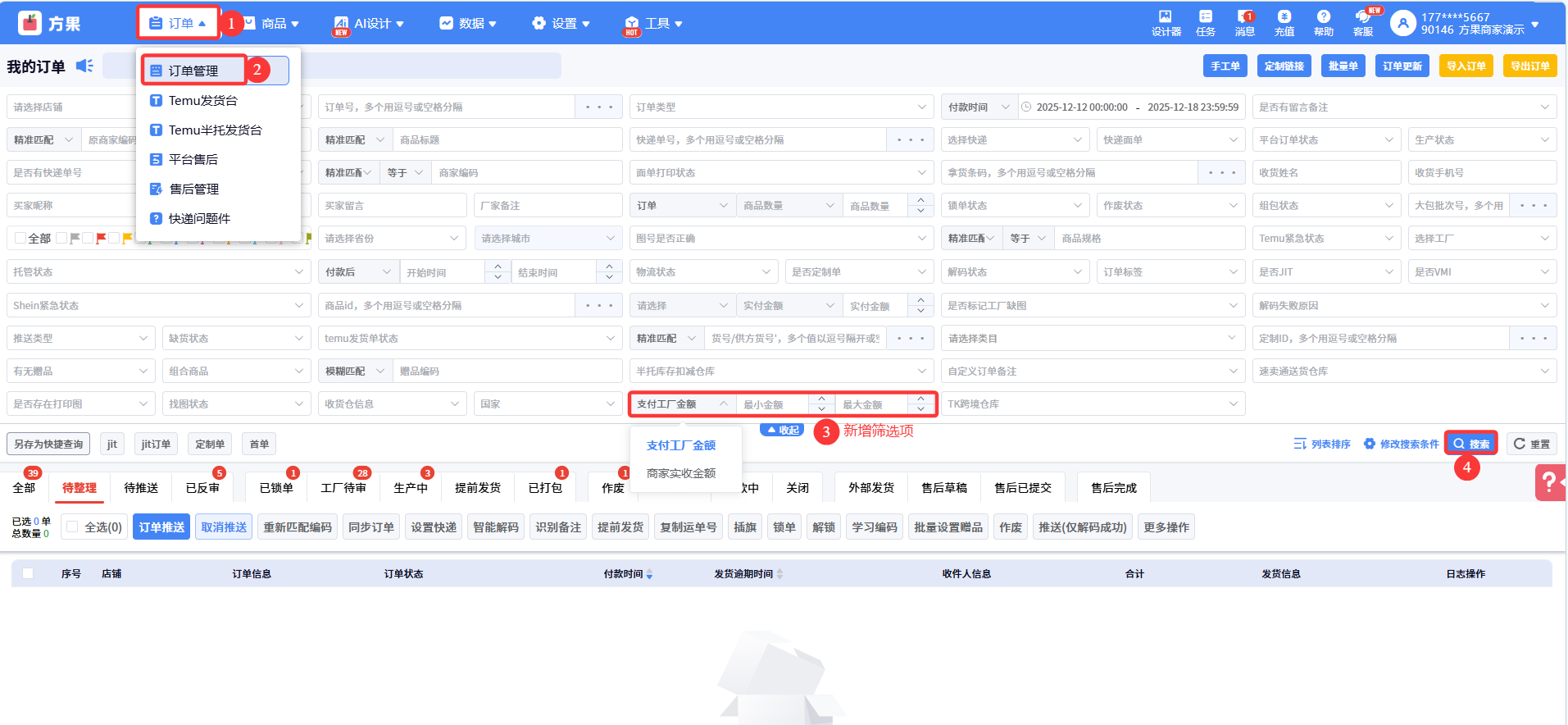Contact support via 客服 icon
The image size is (1568, 725).
1363,23
